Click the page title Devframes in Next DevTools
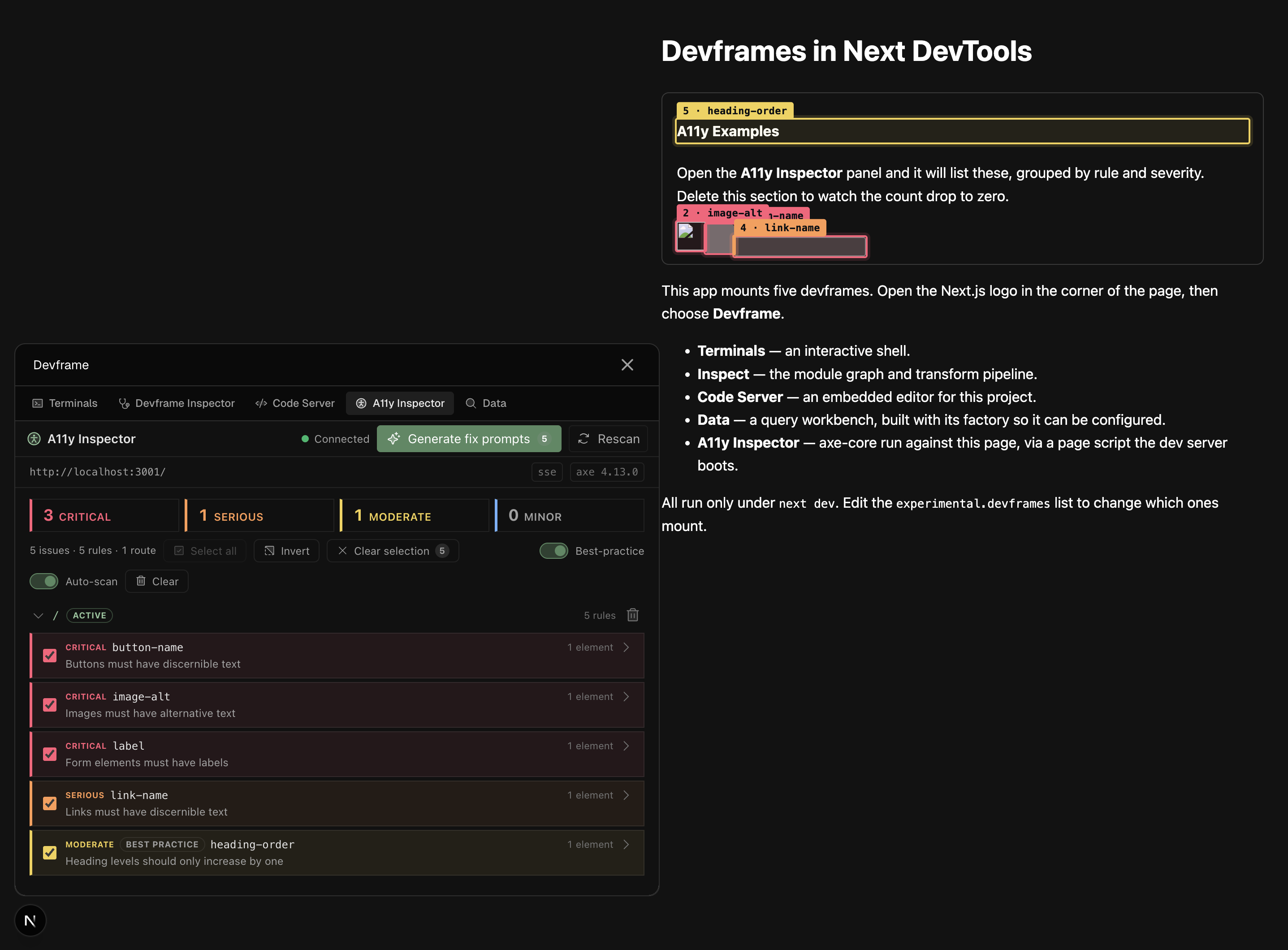 [x=847, y=51]
